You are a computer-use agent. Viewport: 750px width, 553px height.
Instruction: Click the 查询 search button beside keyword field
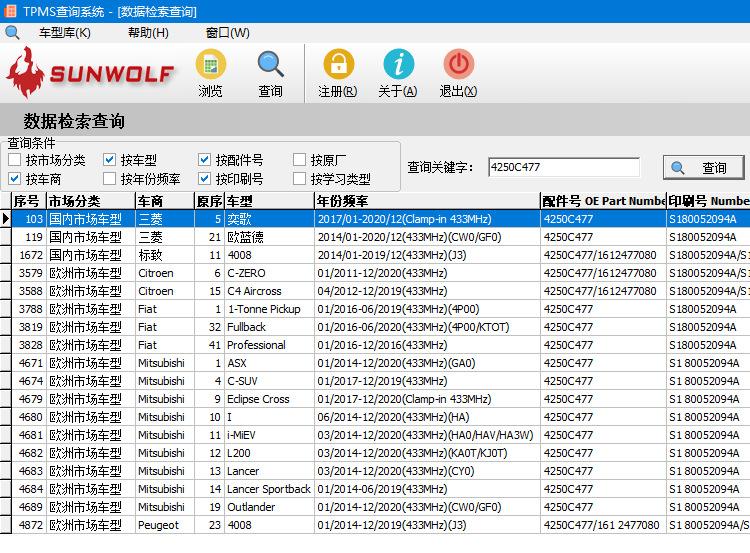(x=704, y=168)
